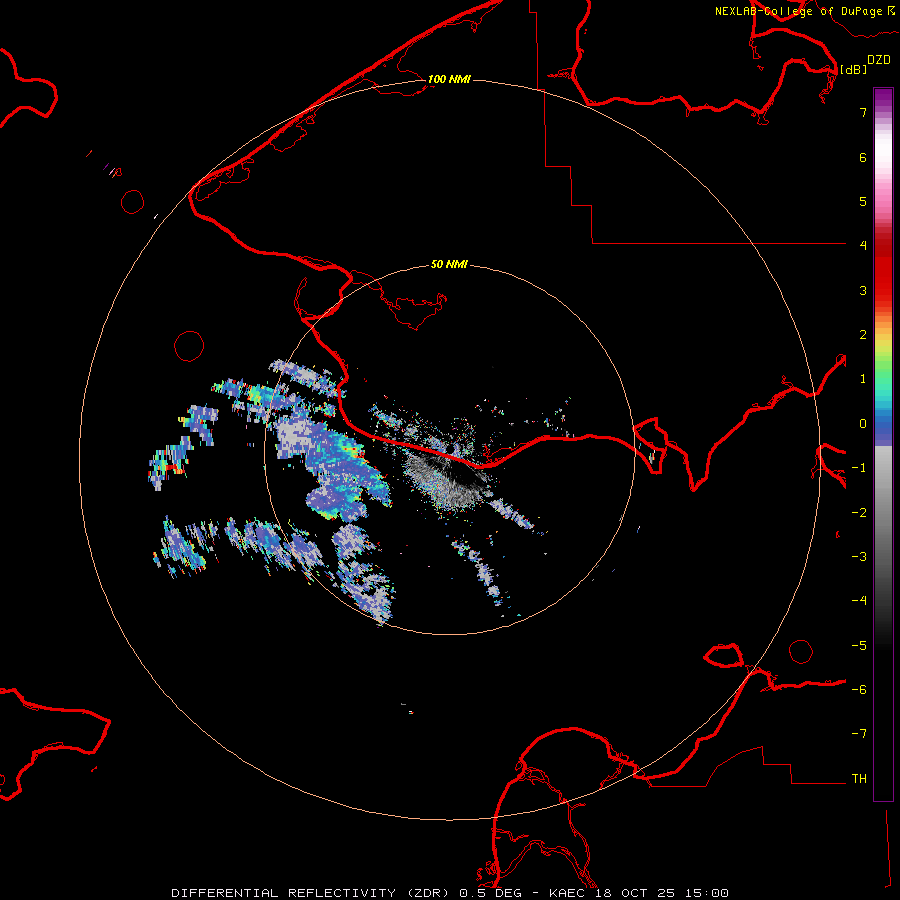The image size is (900, 900).
Task: Click the purple top of the color bar
Action: click(x=883, y=99)
